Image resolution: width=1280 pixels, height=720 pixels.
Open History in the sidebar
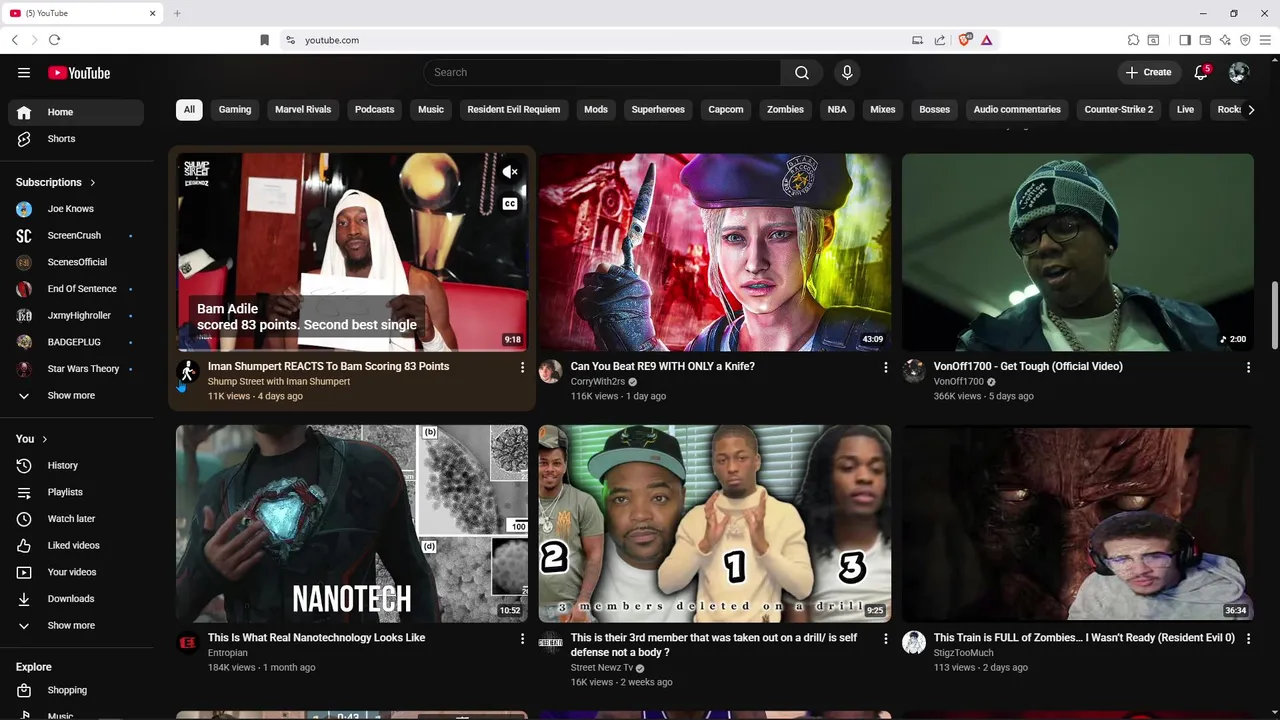(76, 466)
